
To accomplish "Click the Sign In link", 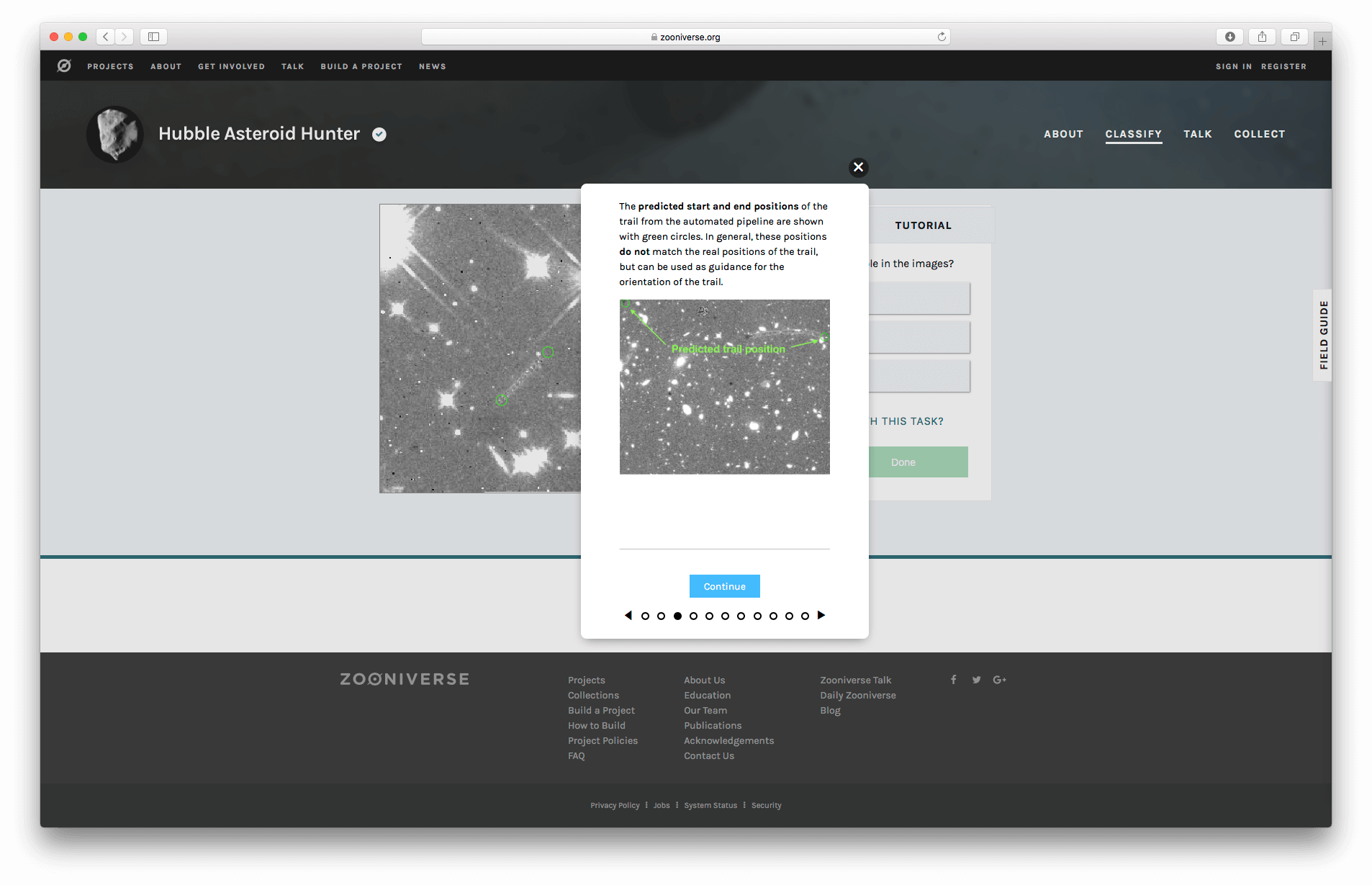I will tap(1233, 66).
